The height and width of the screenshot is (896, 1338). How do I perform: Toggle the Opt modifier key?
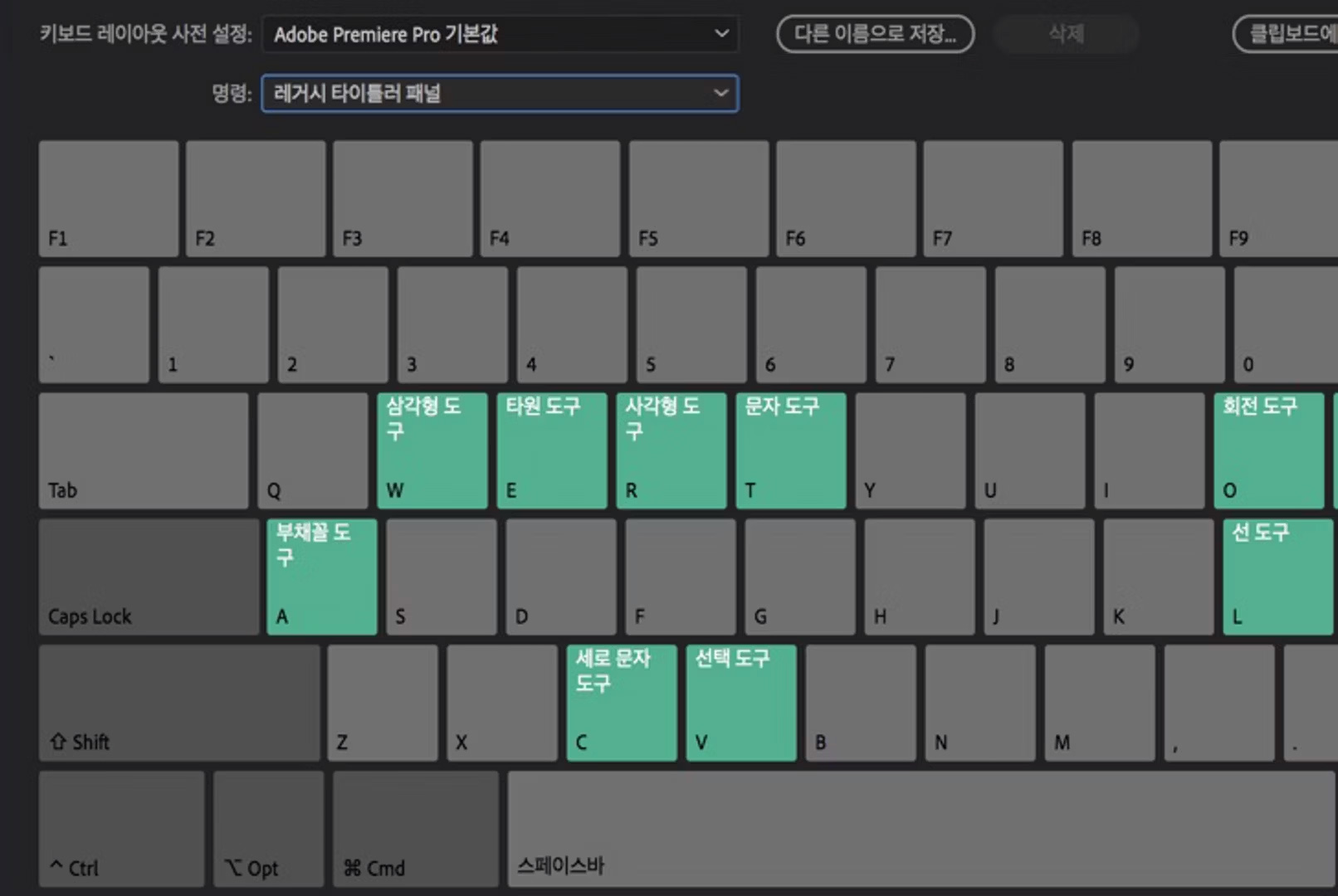tap(268, 829)
